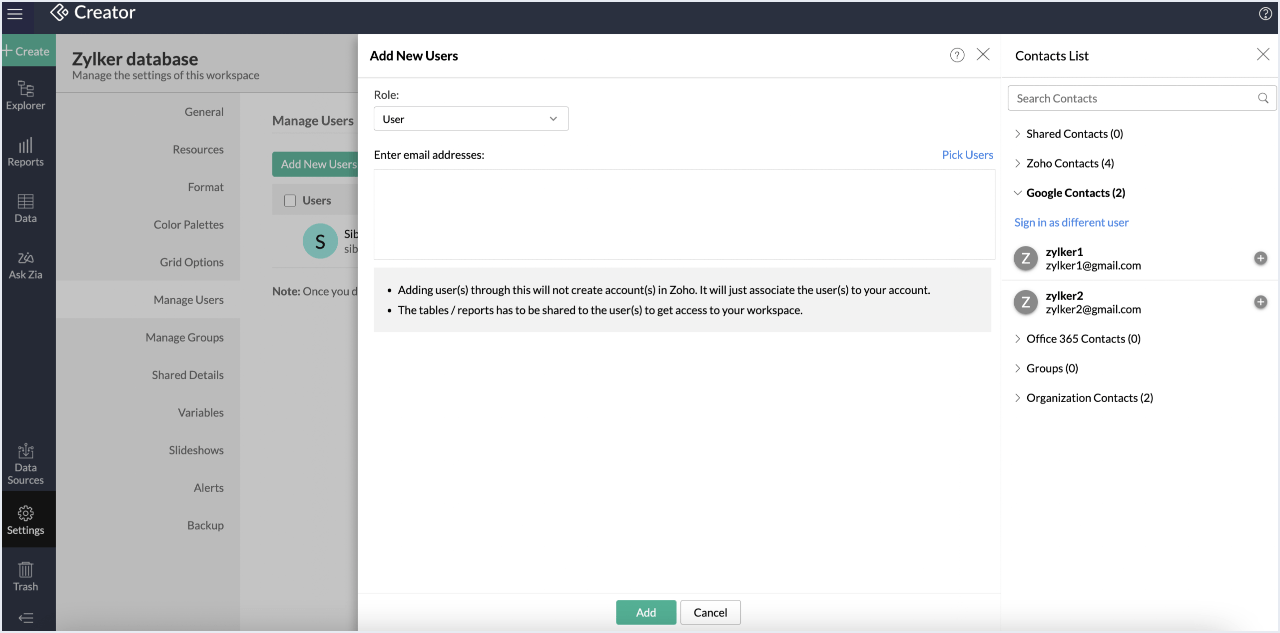Open Data Sources in the sidebar
Screen dimensions: 1280x633
pyautogui.click(x=26, y=464)
